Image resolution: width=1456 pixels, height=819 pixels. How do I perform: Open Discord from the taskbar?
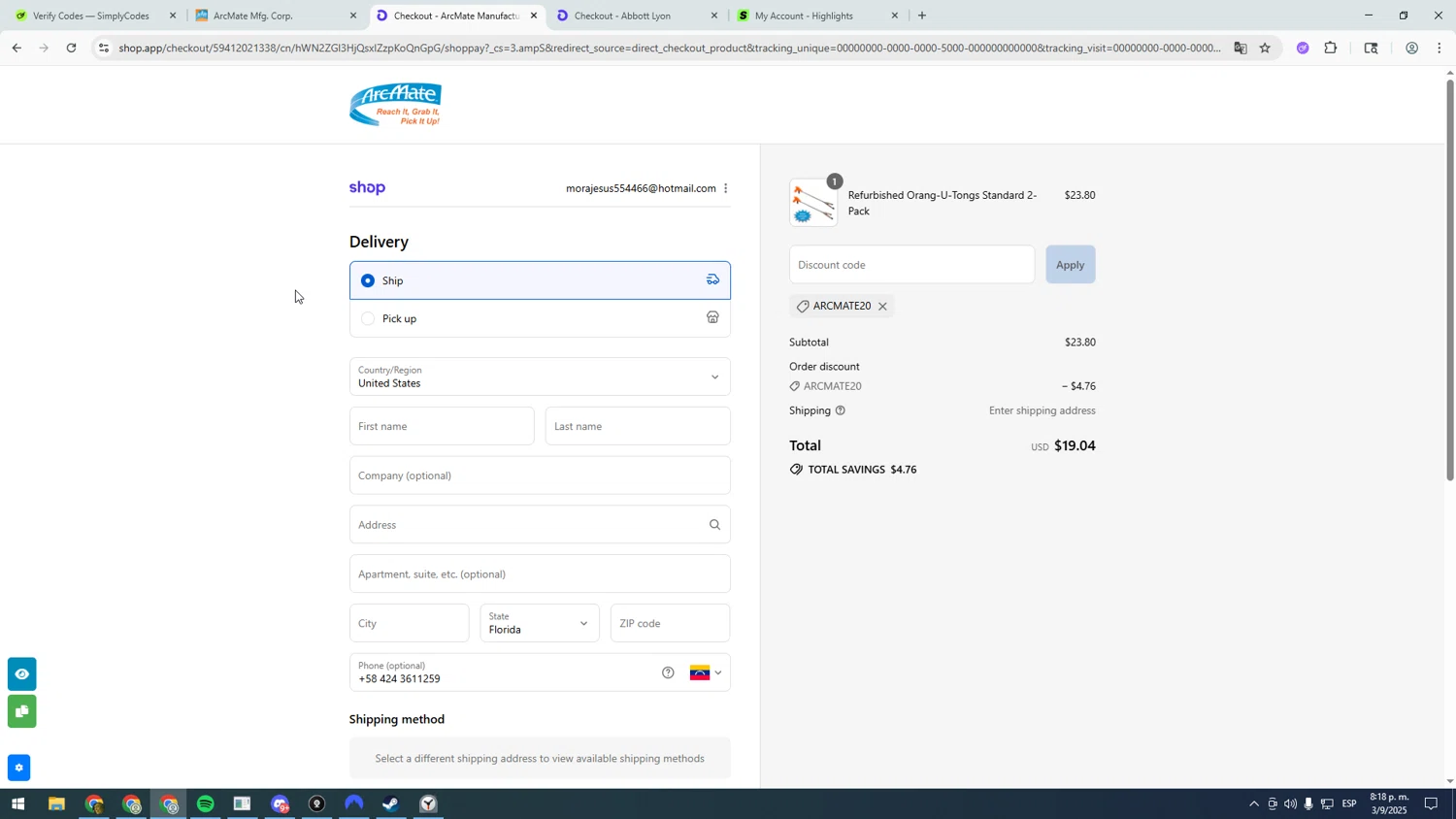(281, 804)
